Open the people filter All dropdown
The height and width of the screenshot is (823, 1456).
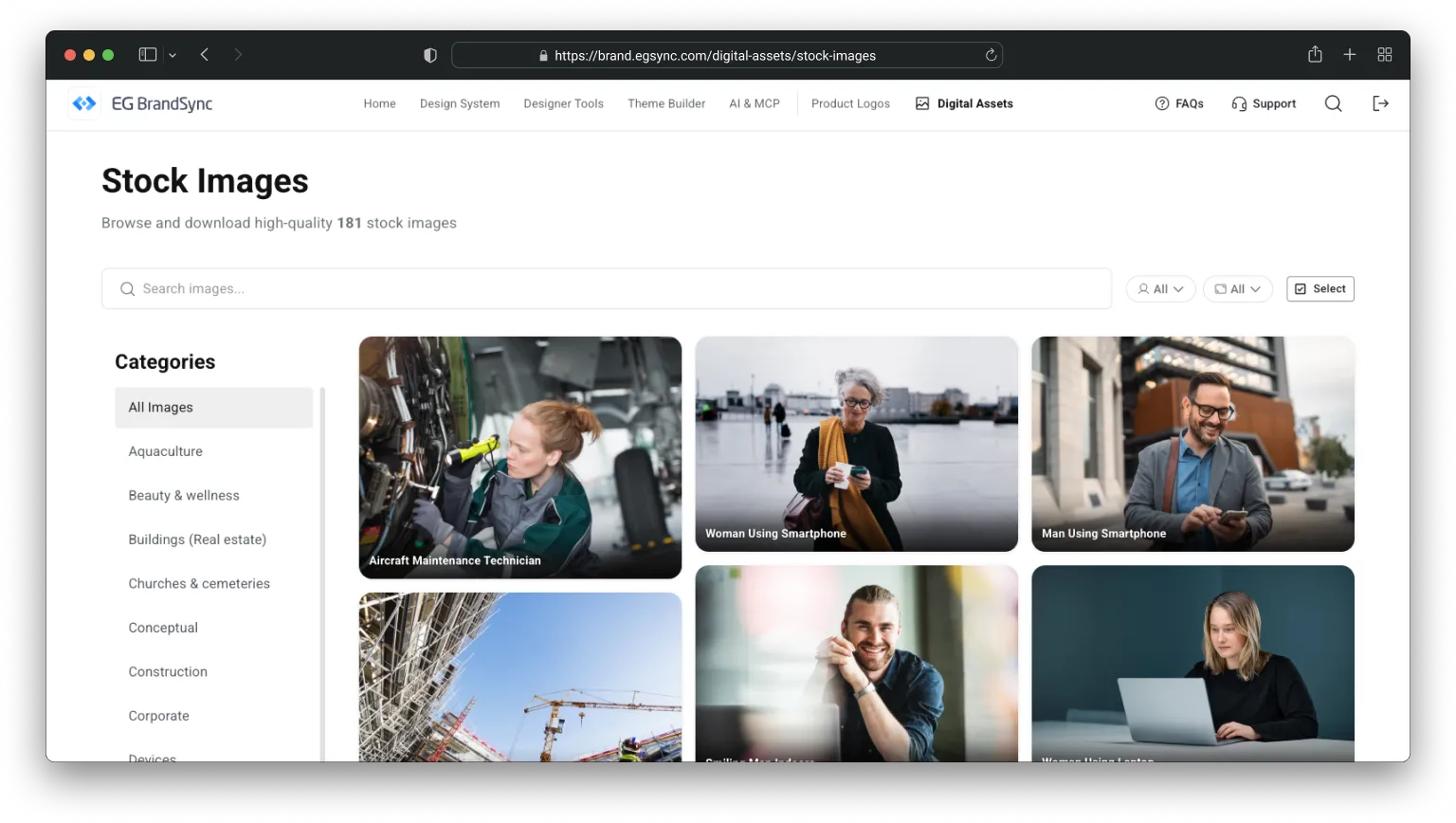pos(1161,289)
